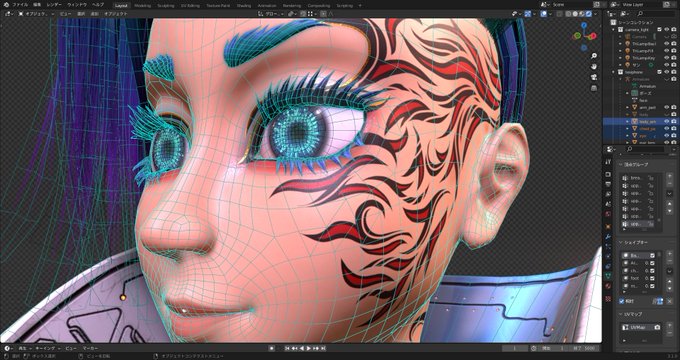This screenshot has width=680, height=360.
Task: Click the pan hand gizmo in viewport
Action: [594, 67]
